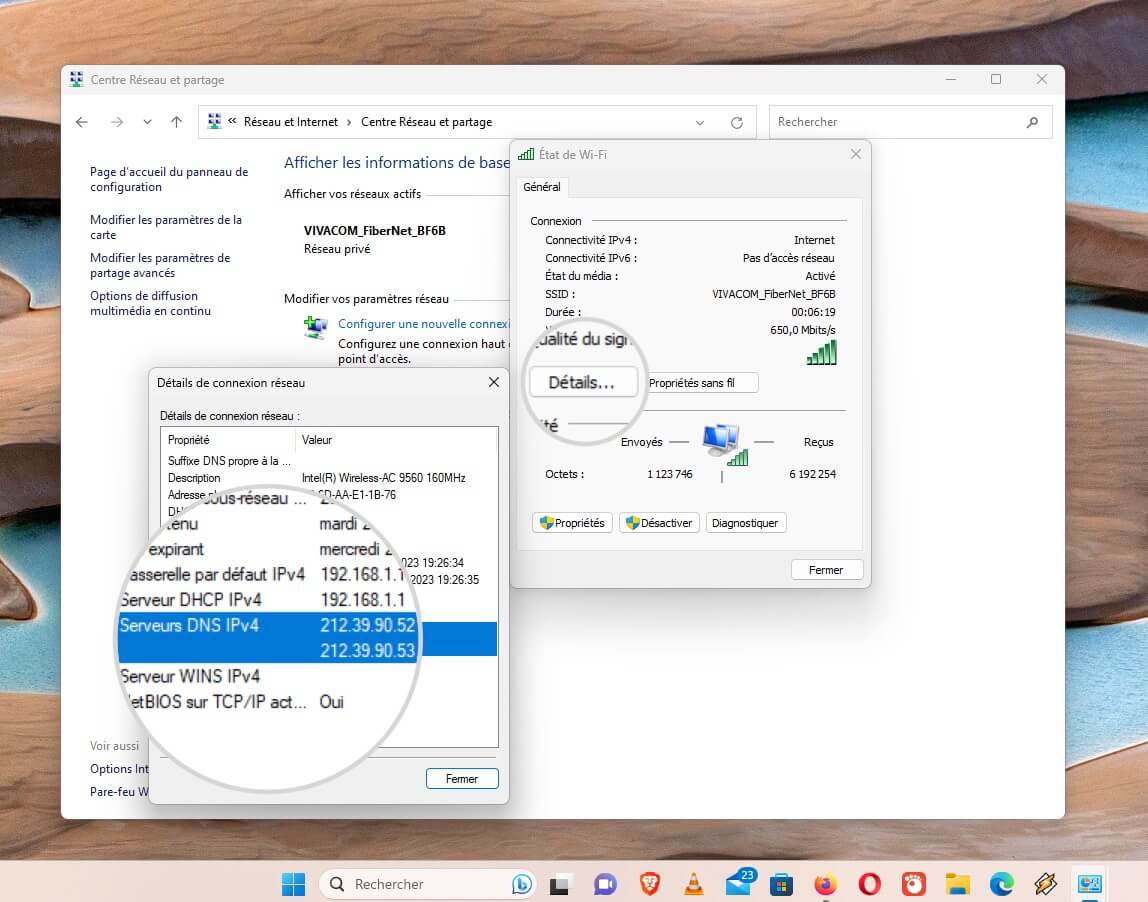Click the Propriétés button with shield
This screenshot has width=1148, height=902.
572,523
